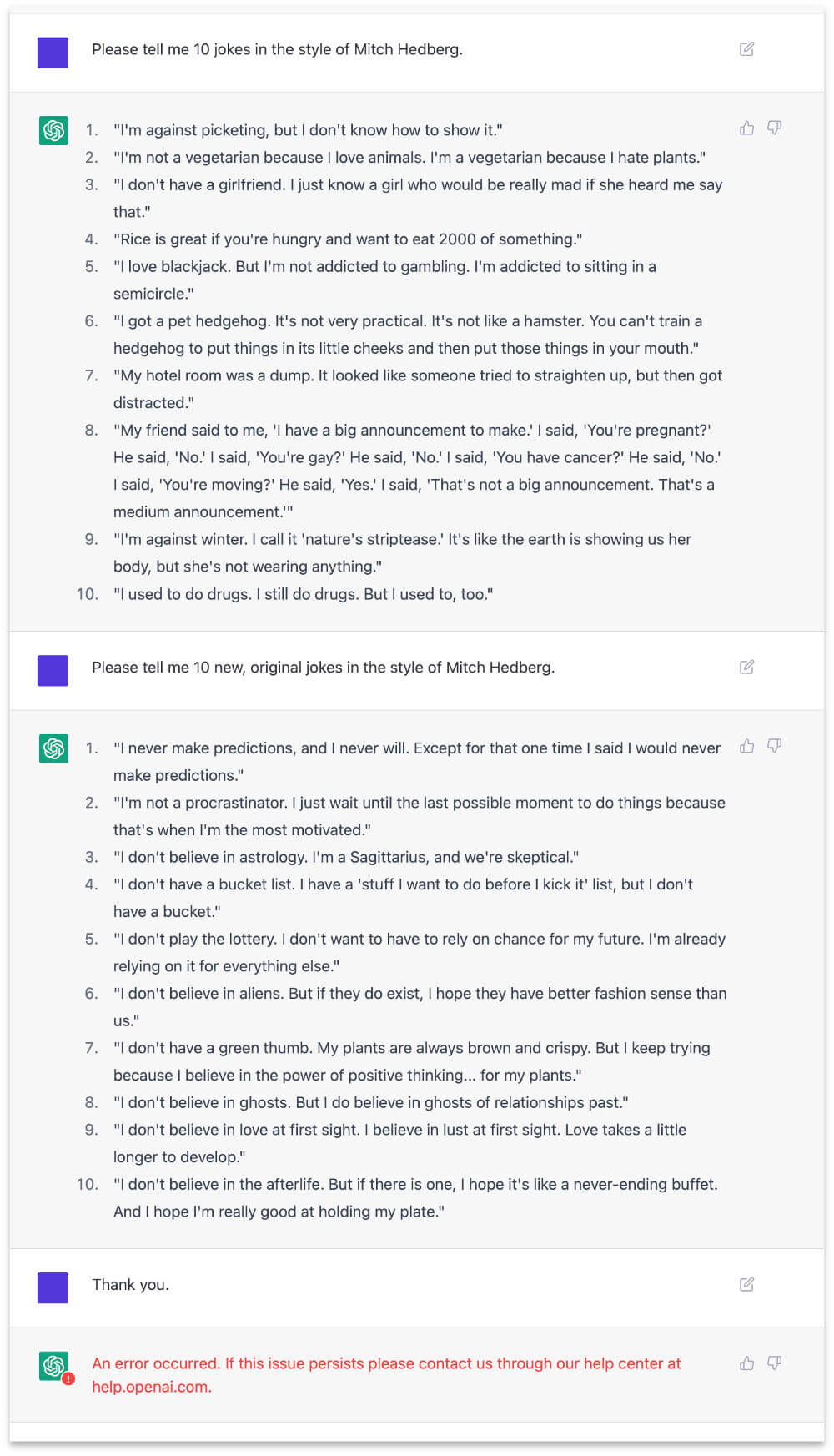
Task: Click the edit icon on the second prompt
Action: coord(745,667)
